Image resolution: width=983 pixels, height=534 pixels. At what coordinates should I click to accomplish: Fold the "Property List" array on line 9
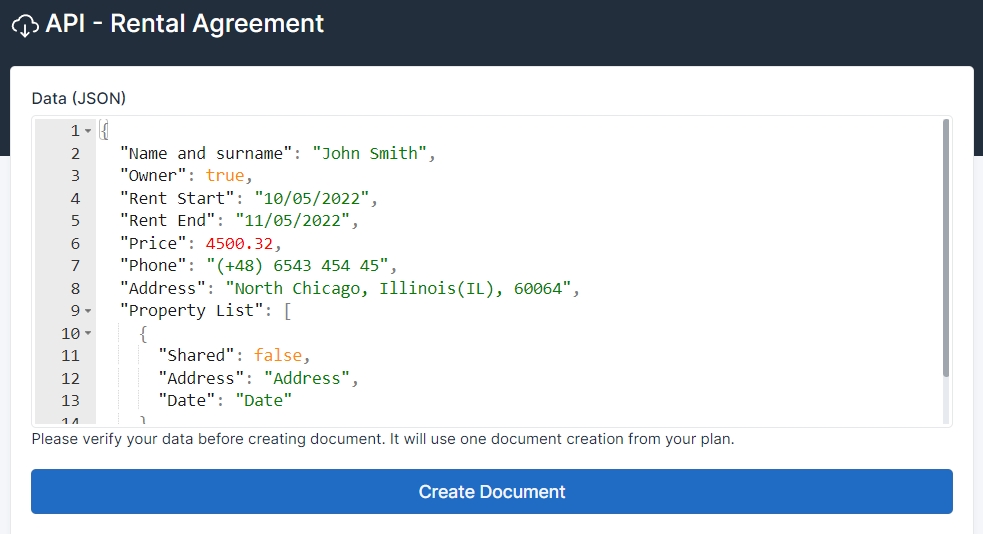click(x=88, y=311)
